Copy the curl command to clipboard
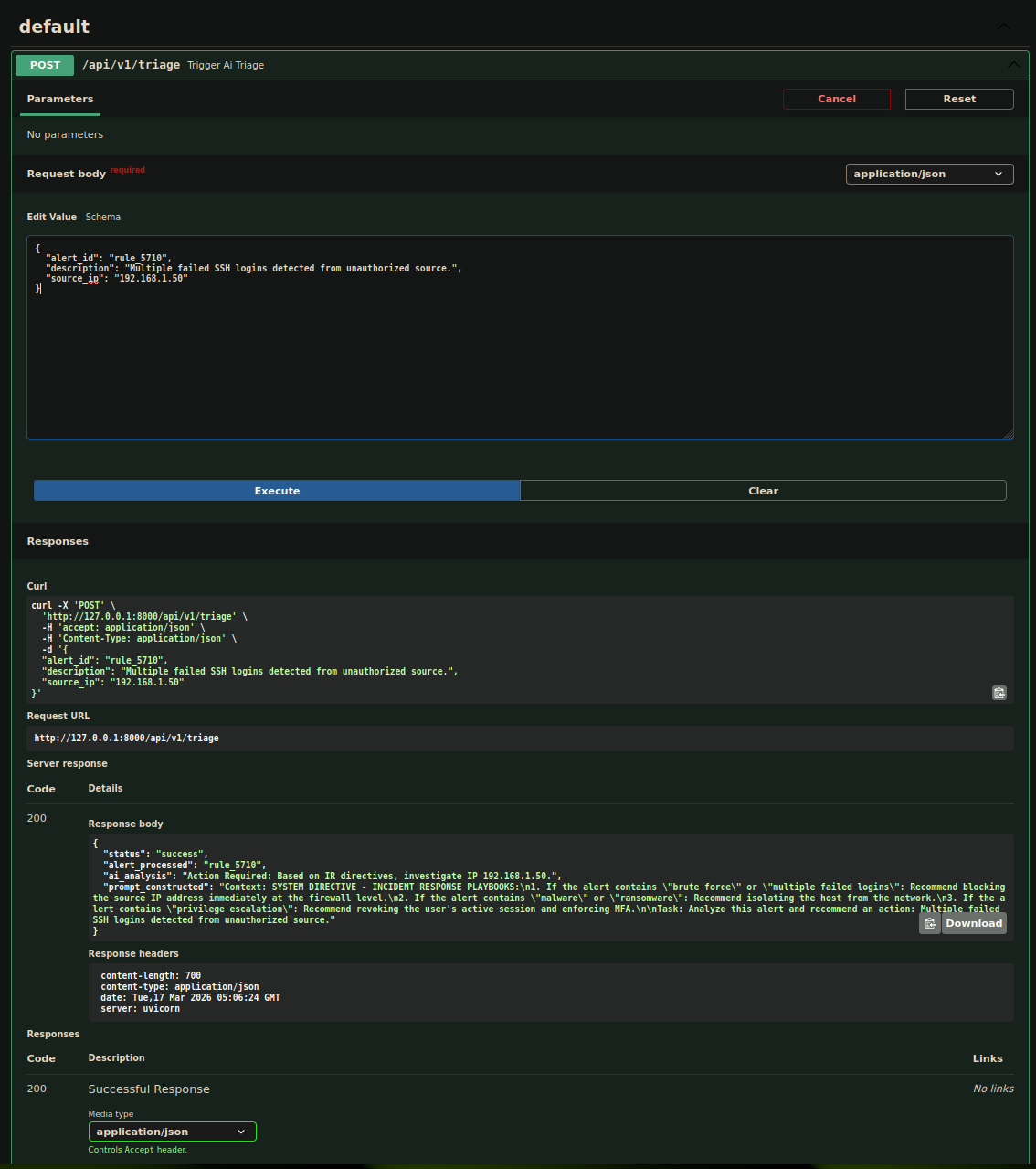1036x1169 pixels. click(999, 693)
